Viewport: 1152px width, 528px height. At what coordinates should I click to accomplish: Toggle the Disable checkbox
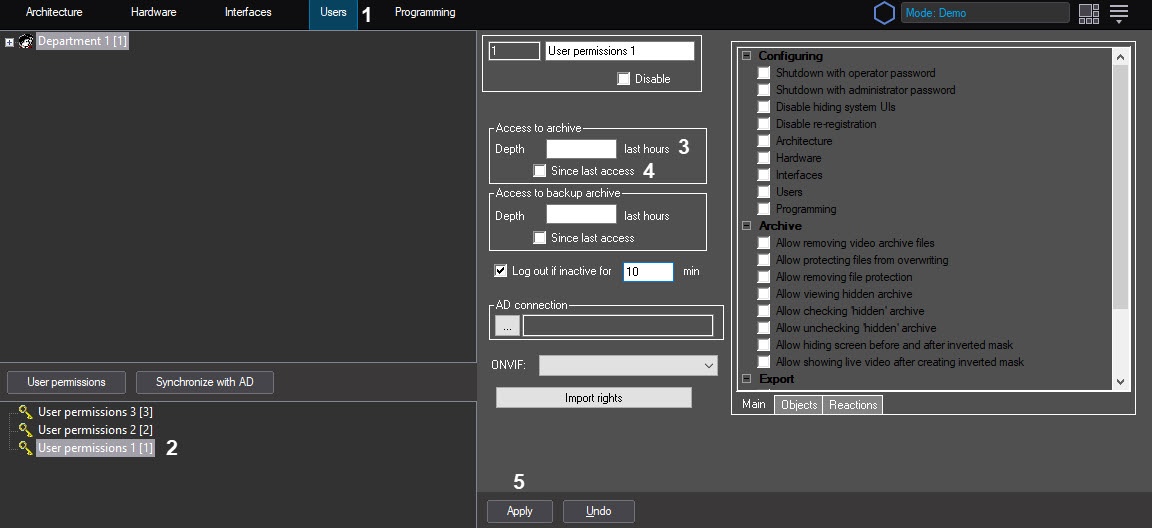624,79
